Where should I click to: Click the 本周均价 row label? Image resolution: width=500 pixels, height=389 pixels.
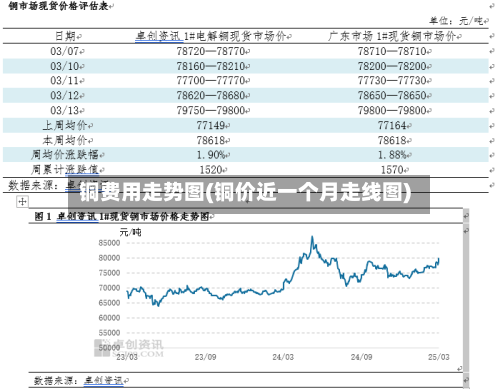tap(65, 140)
